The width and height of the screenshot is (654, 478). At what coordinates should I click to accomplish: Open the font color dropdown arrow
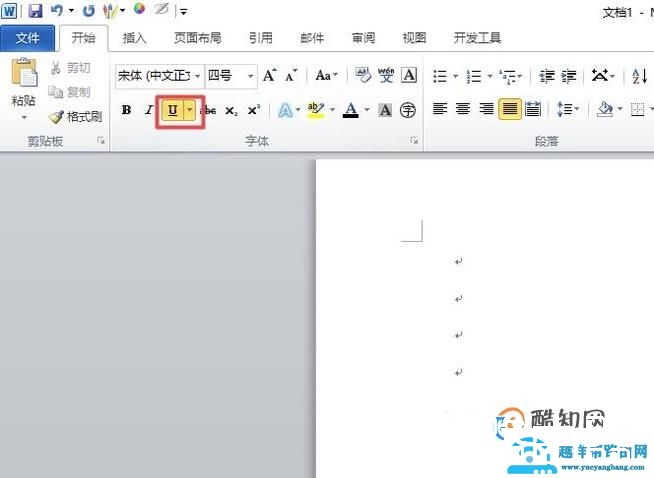(x=367, y=110)
